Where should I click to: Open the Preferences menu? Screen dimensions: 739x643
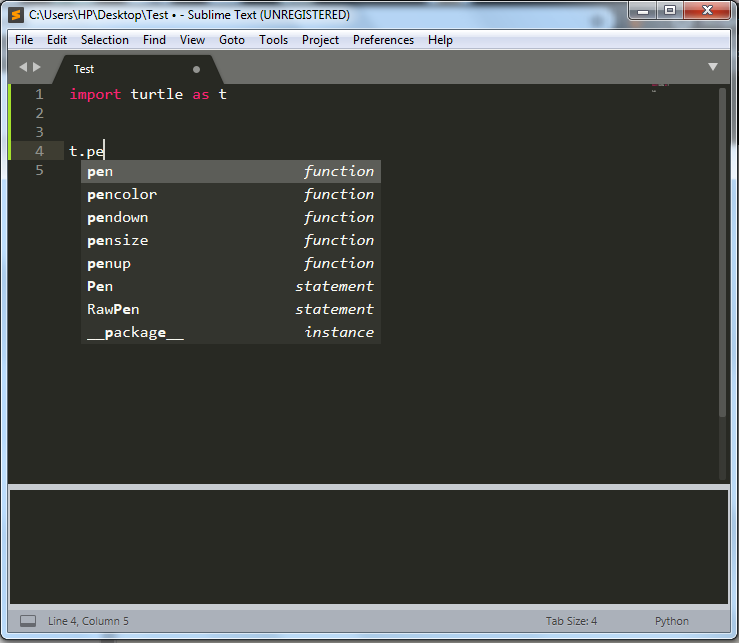tap(383, 40)
